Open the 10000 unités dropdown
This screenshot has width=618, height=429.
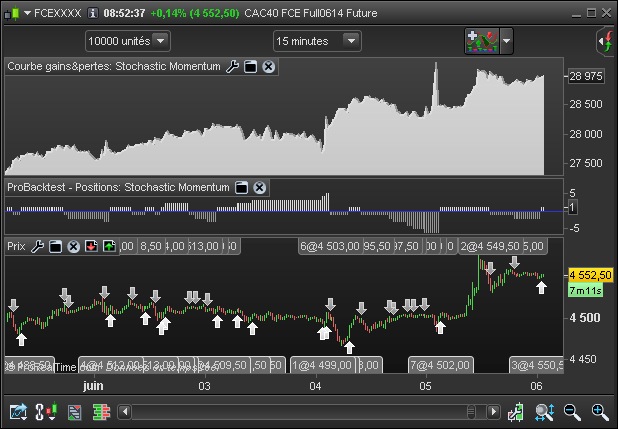tap(128, 41)
